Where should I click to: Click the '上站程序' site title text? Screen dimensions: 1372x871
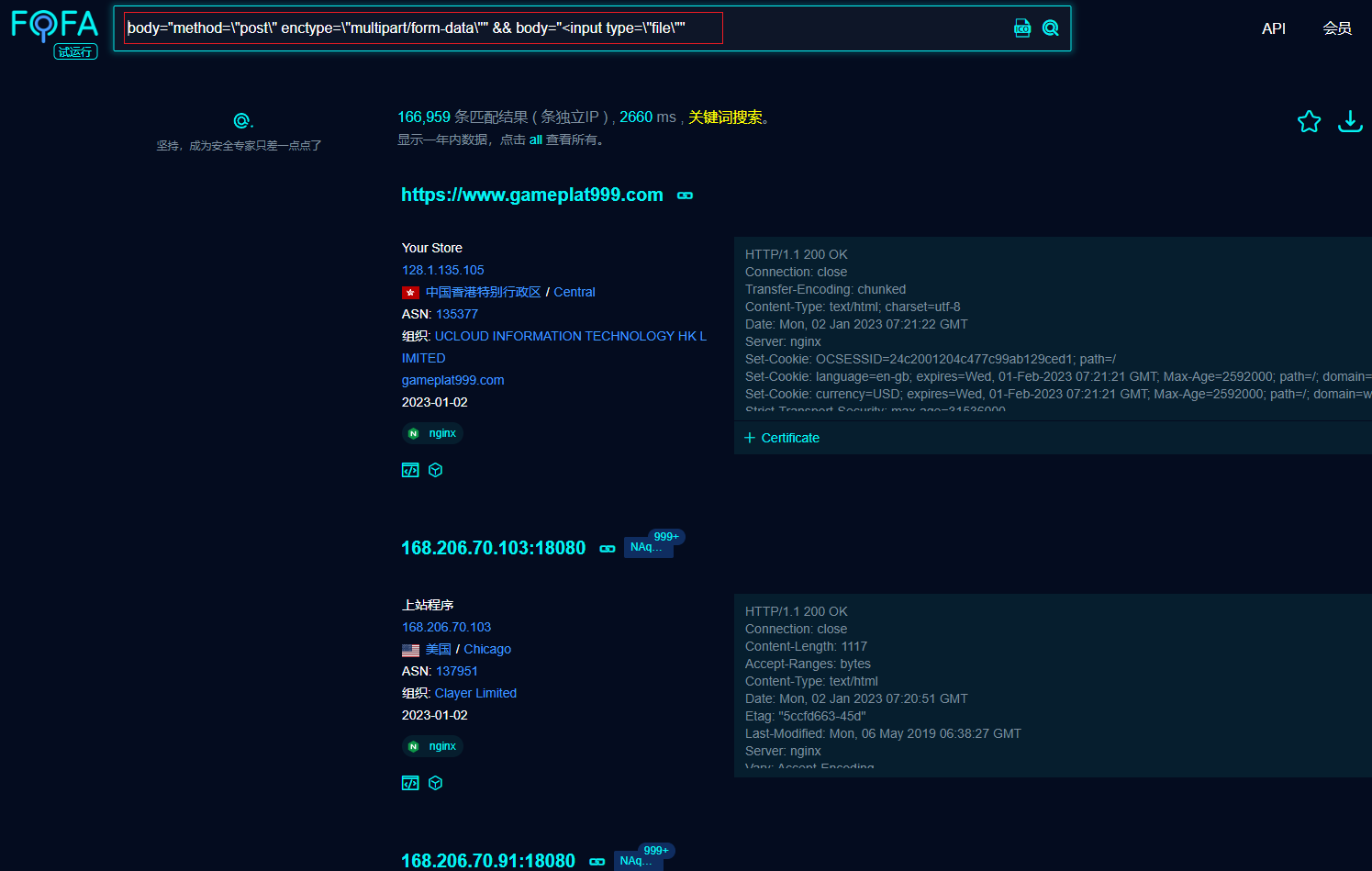point(428,605)
